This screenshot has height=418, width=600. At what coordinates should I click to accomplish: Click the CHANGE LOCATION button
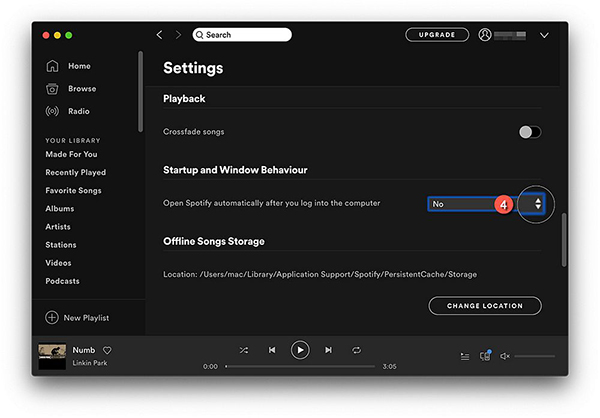pyautogui.click(x=485, y=306)
